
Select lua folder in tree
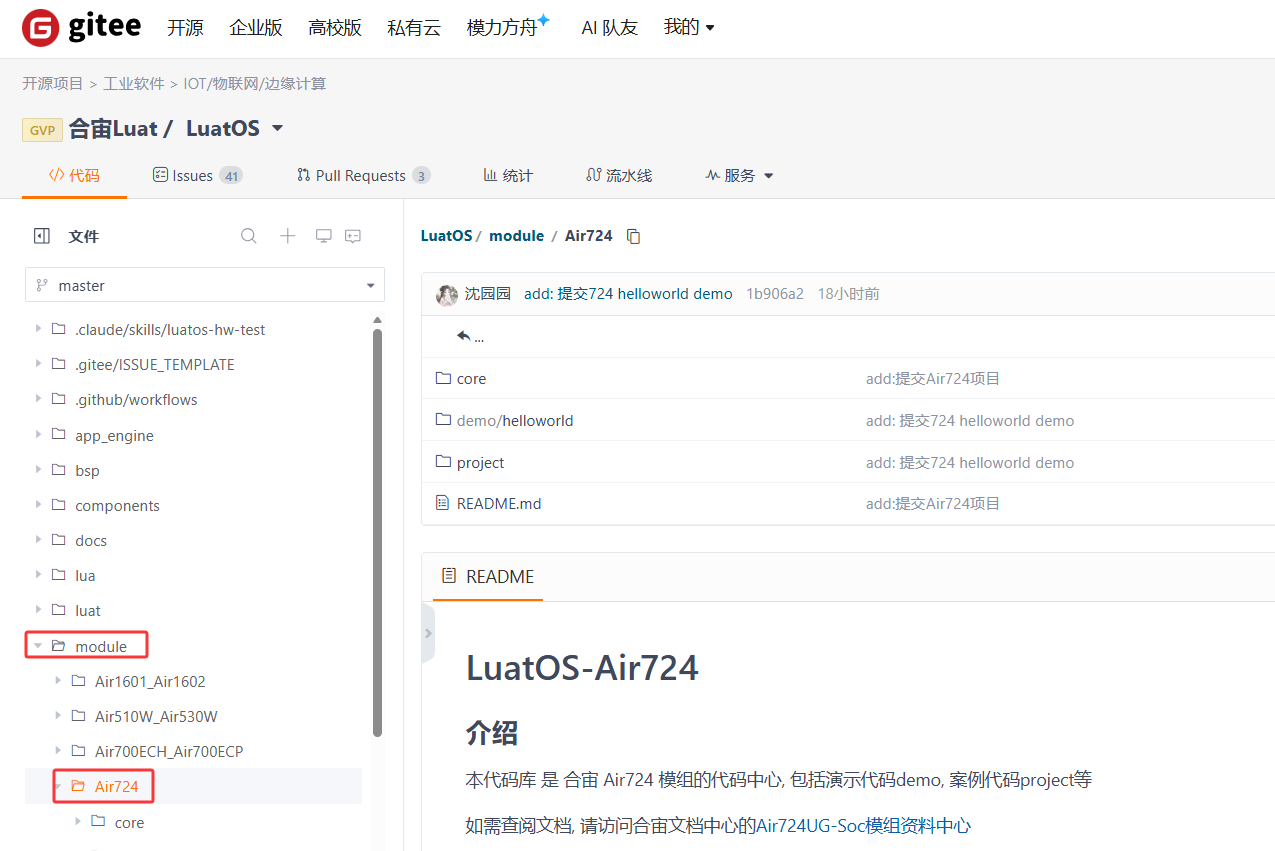point(85,575)
